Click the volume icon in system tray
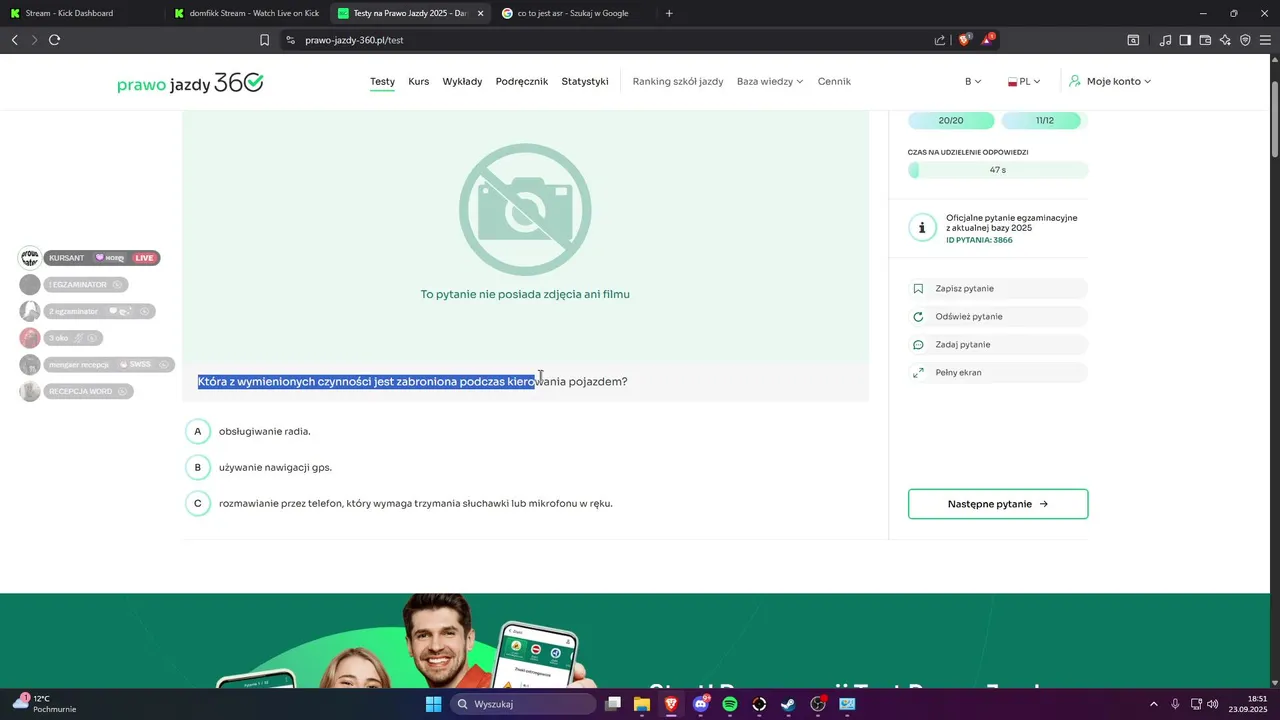Screen dimensions: 1280x720 (1212, 704)
